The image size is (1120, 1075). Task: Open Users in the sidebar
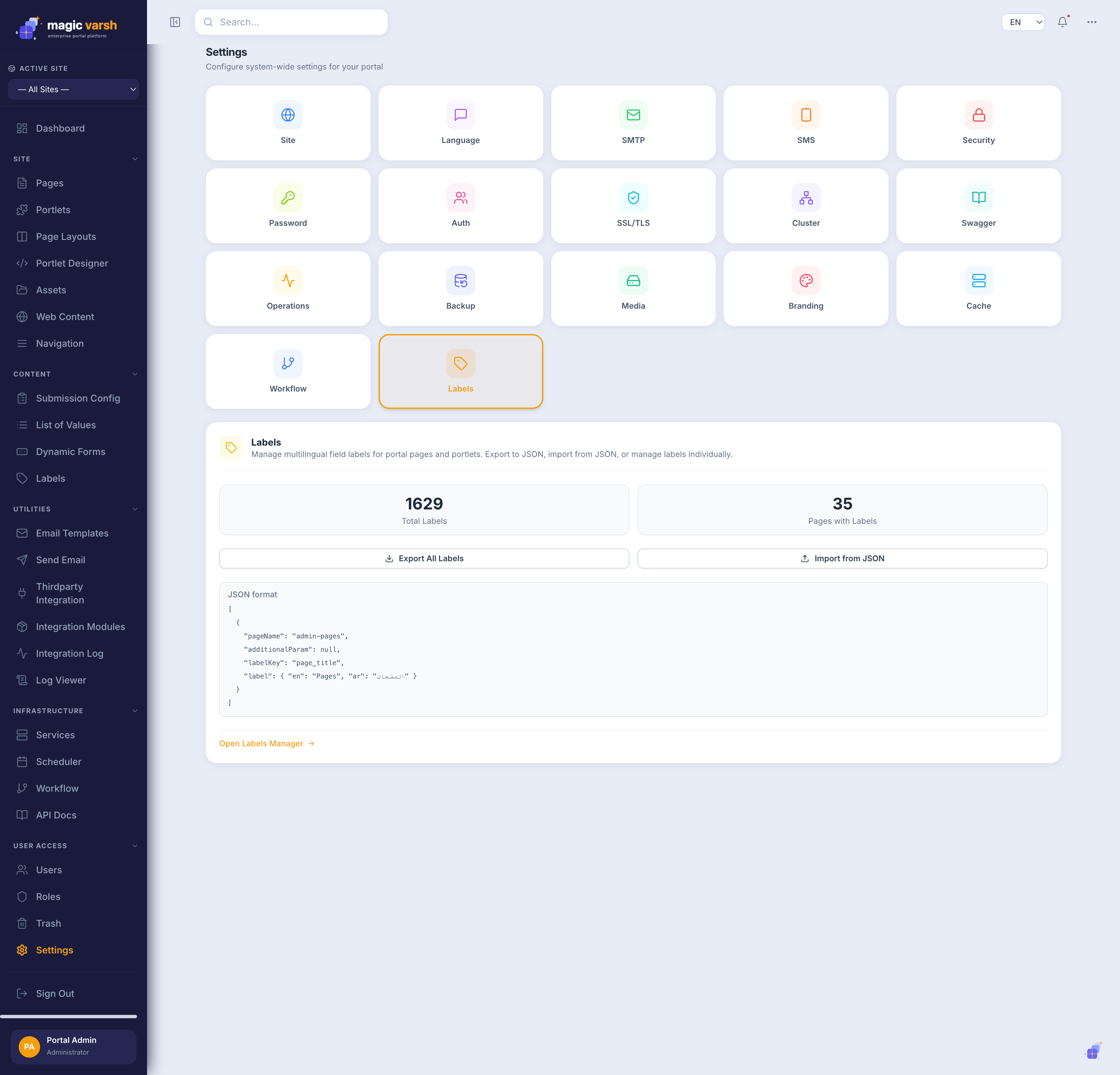[x=73, y=870]
